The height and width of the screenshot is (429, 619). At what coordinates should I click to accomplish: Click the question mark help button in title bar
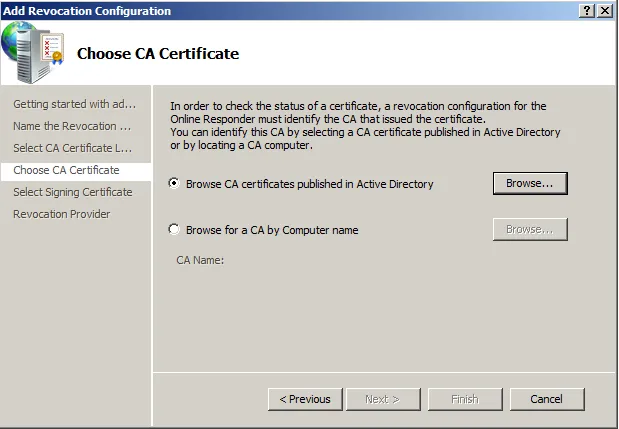[x=585, y=10]
